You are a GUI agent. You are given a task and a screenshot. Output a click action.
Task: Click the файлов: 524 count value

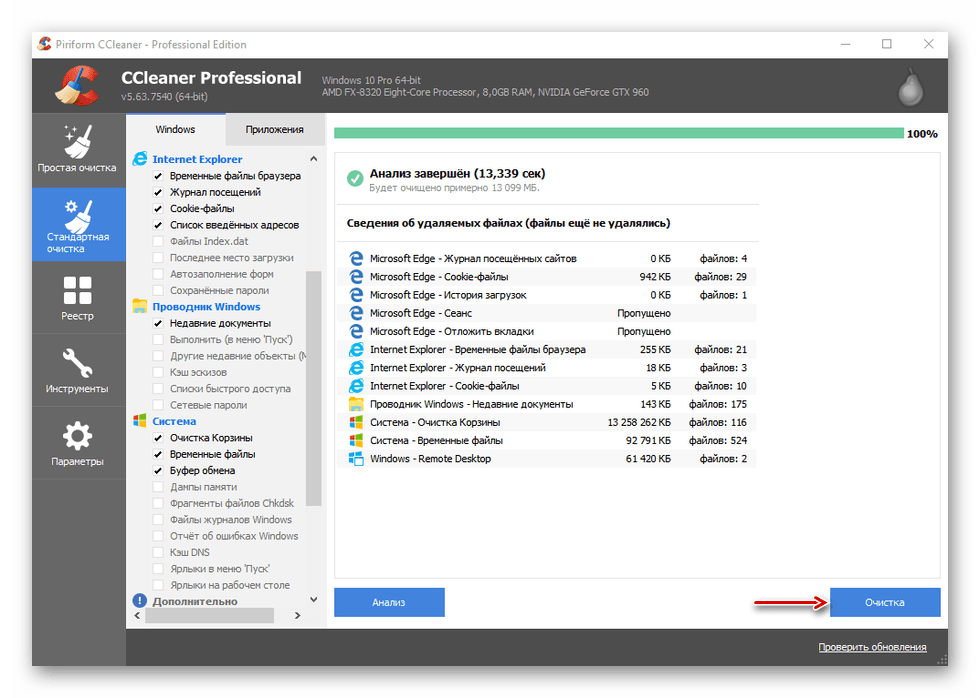(x=718, y=441)
